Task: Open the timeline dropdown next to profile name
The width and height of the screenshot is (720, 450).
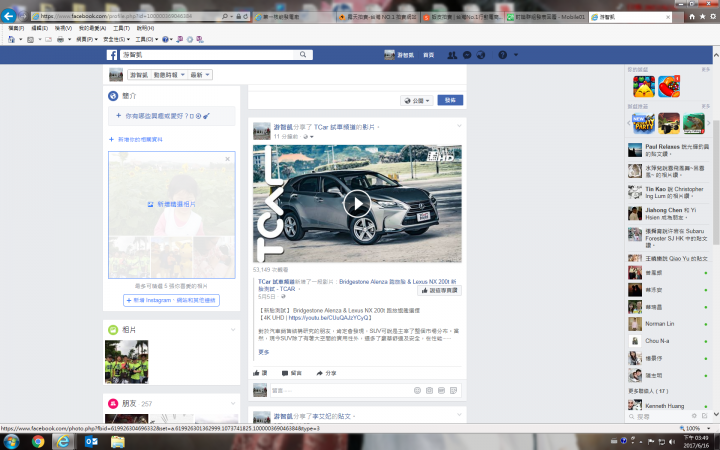Action: pyautogui.click(x=169, y=75)
